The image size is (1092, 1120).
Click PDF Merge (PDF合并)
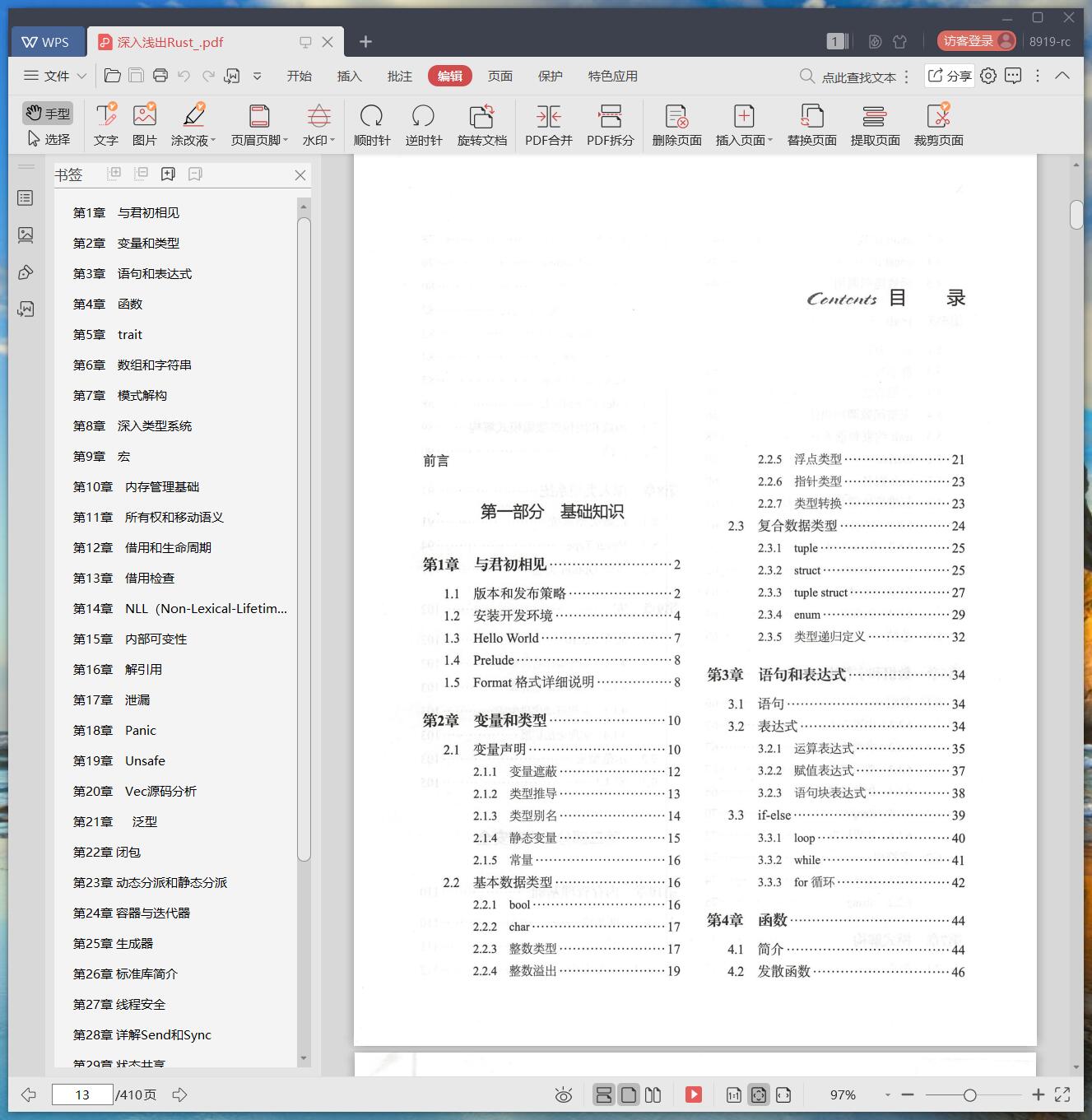[x=549, y=125]
